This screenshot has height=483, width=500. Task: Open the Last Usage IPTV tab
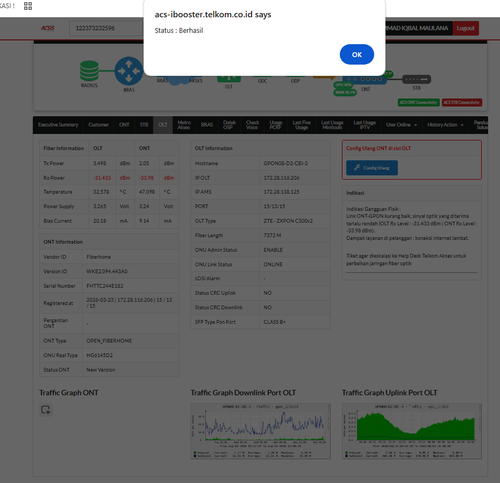point(365,125)
